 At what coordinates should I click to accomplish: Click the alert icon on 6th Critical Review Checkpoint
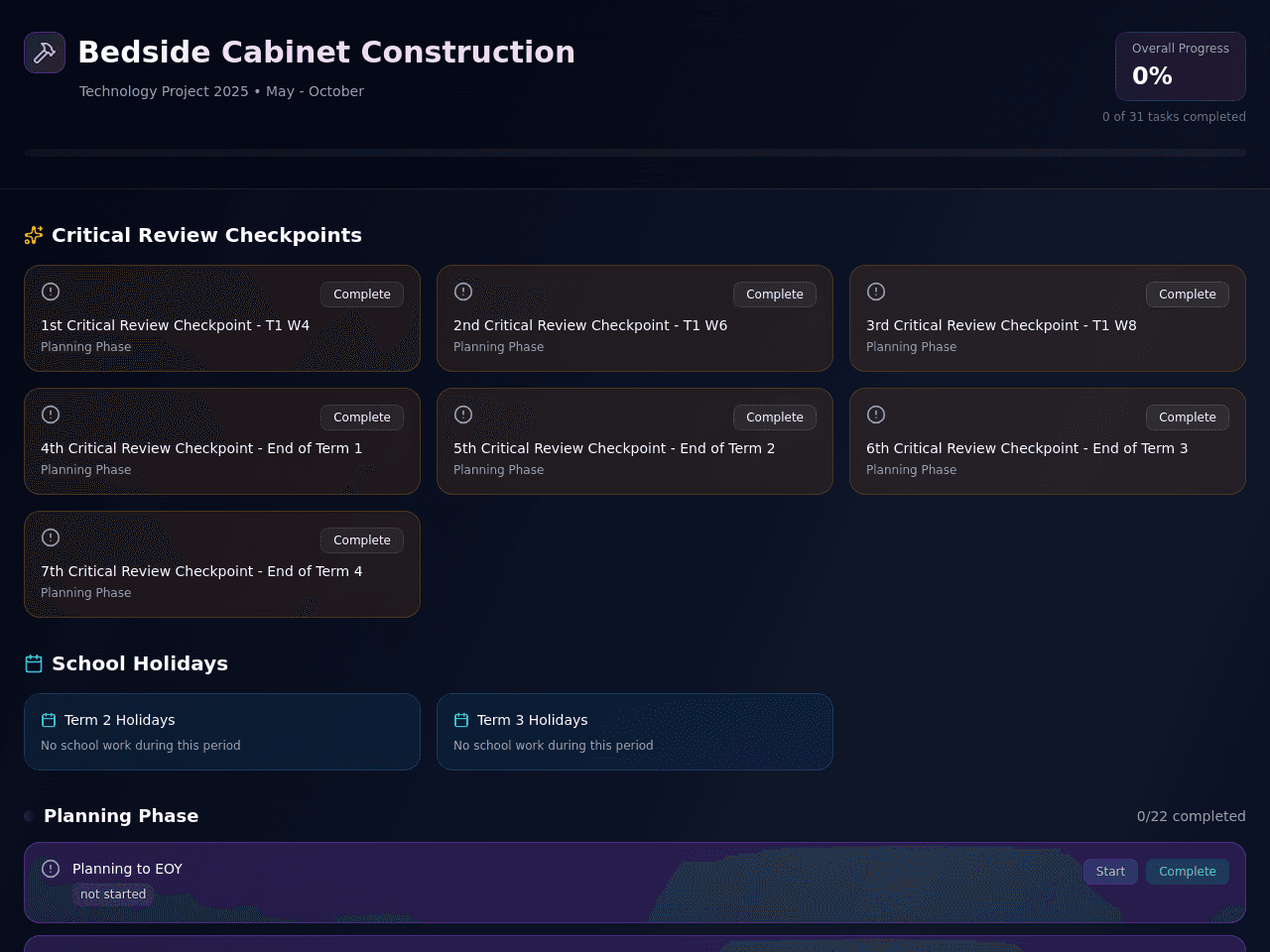[876, 415]
